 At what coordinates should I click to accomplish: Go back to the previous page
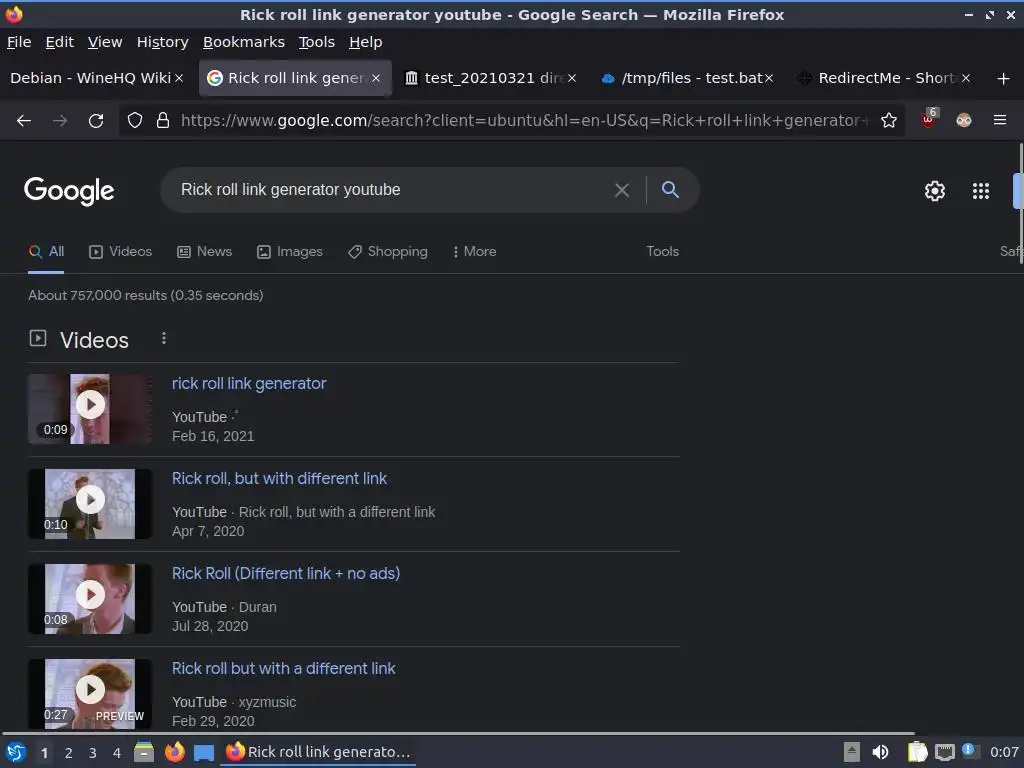pos(24,120)
